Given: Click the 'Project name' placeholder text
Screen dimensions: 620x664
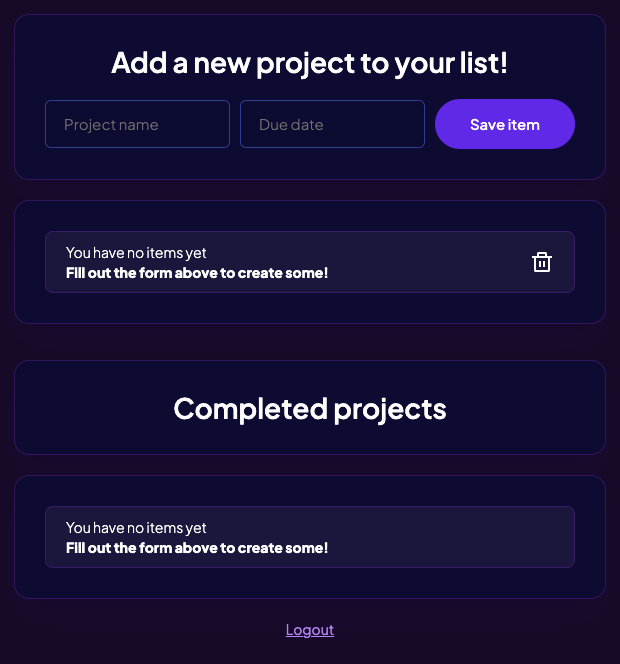Looking at the screenshot, I should [111, 125].
